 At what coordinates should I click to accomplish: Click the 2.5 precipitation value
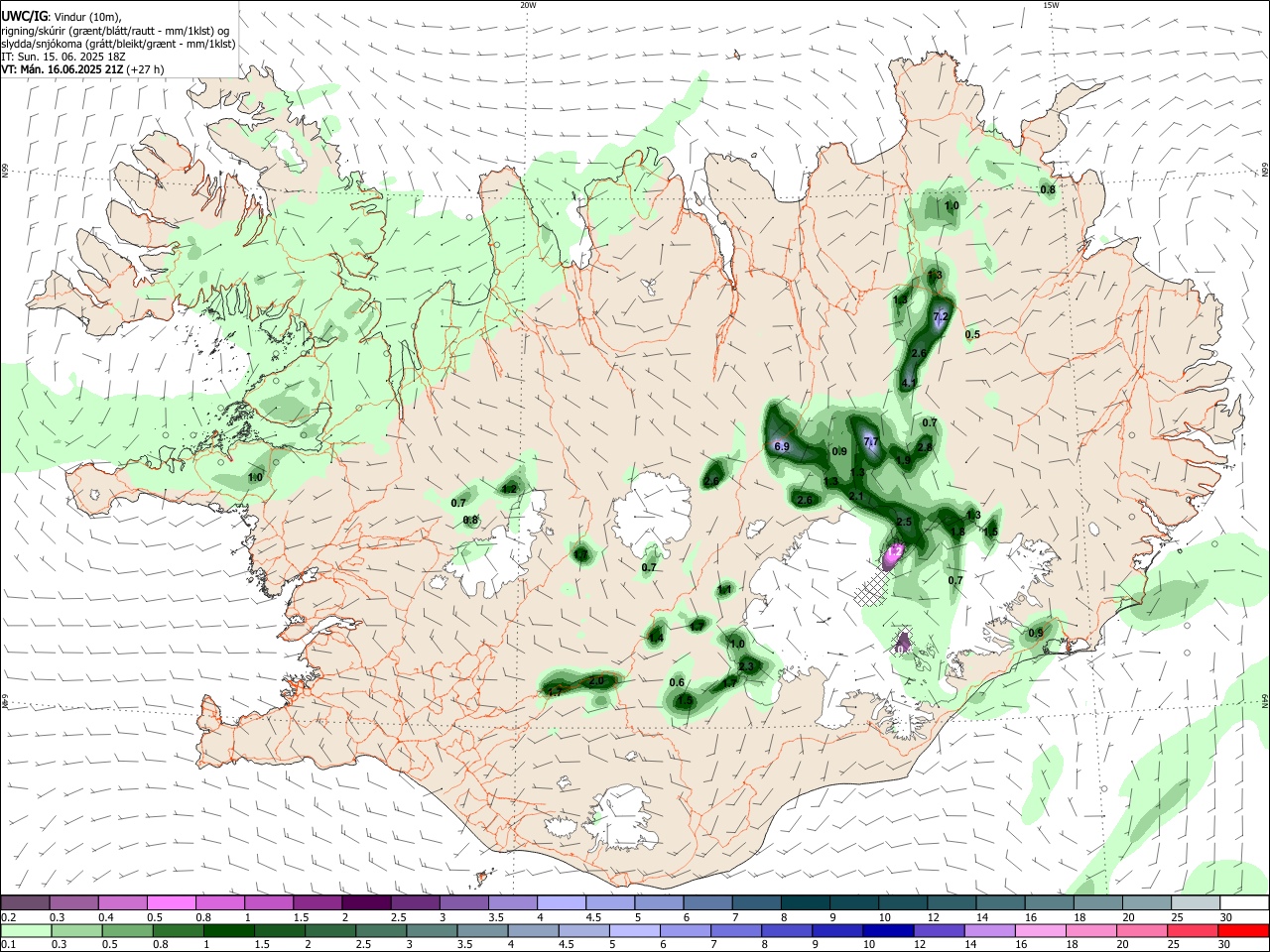click(904, 522)
